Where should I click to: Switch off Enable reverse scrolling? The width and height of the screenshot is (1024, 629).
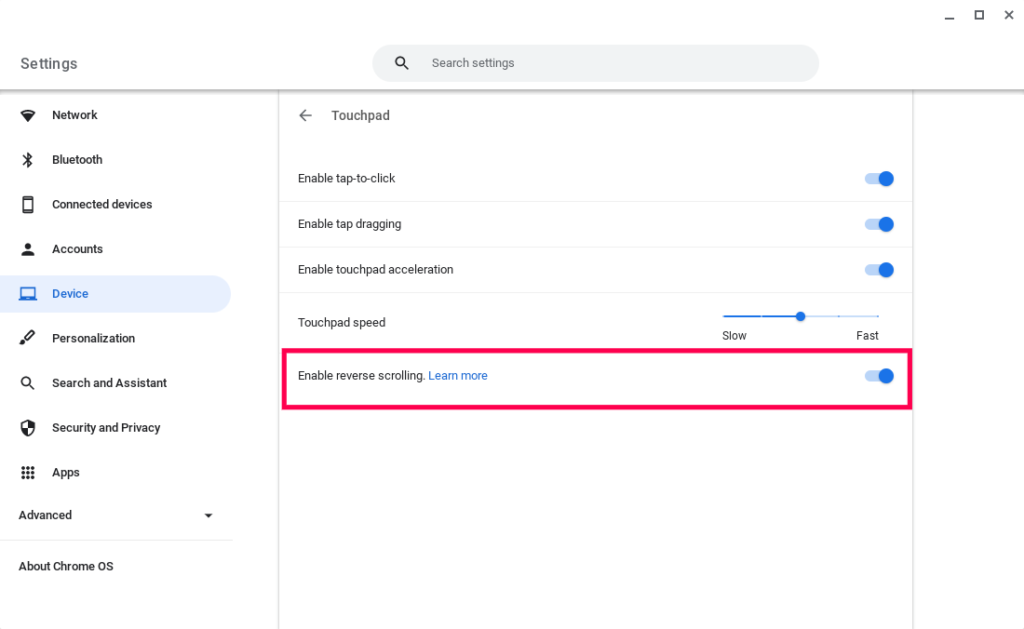click(x=879, y=376)
